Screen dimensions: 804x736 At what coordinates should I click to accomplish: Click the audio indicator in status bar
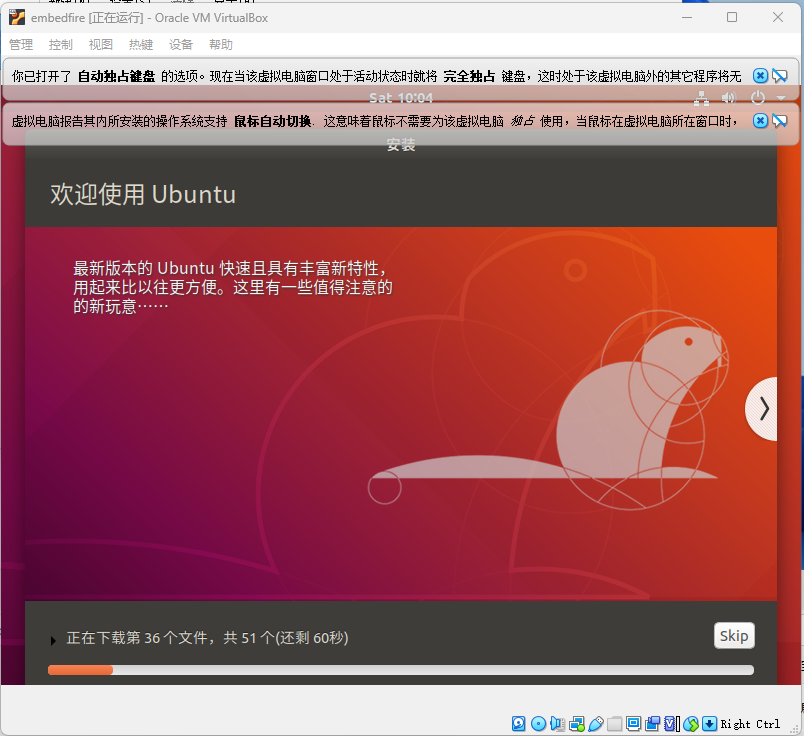pyautogui.click(x=557, y=724)
